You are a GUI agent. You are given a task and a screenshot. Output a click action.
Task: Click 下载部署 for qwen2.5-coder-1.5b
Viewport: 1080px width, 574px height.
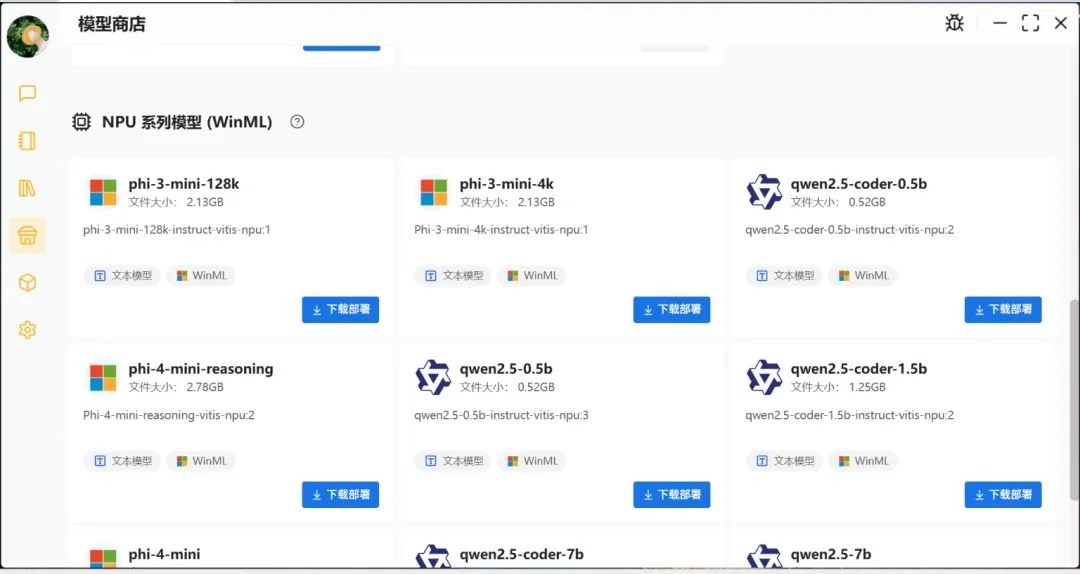pos(1002,495)
